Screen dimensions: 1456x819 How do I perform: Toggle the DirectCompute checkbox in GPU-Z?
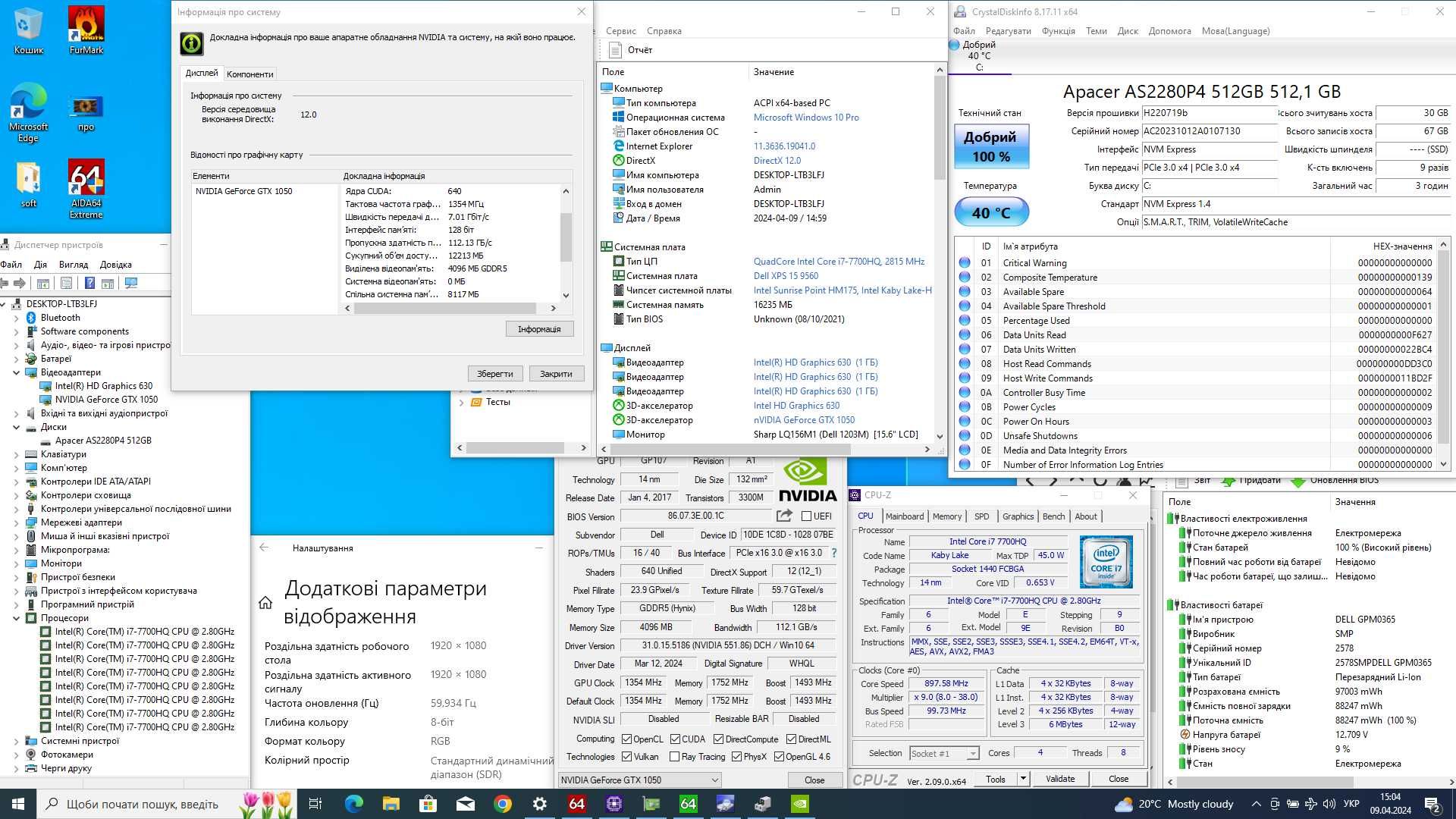(718, 739)
